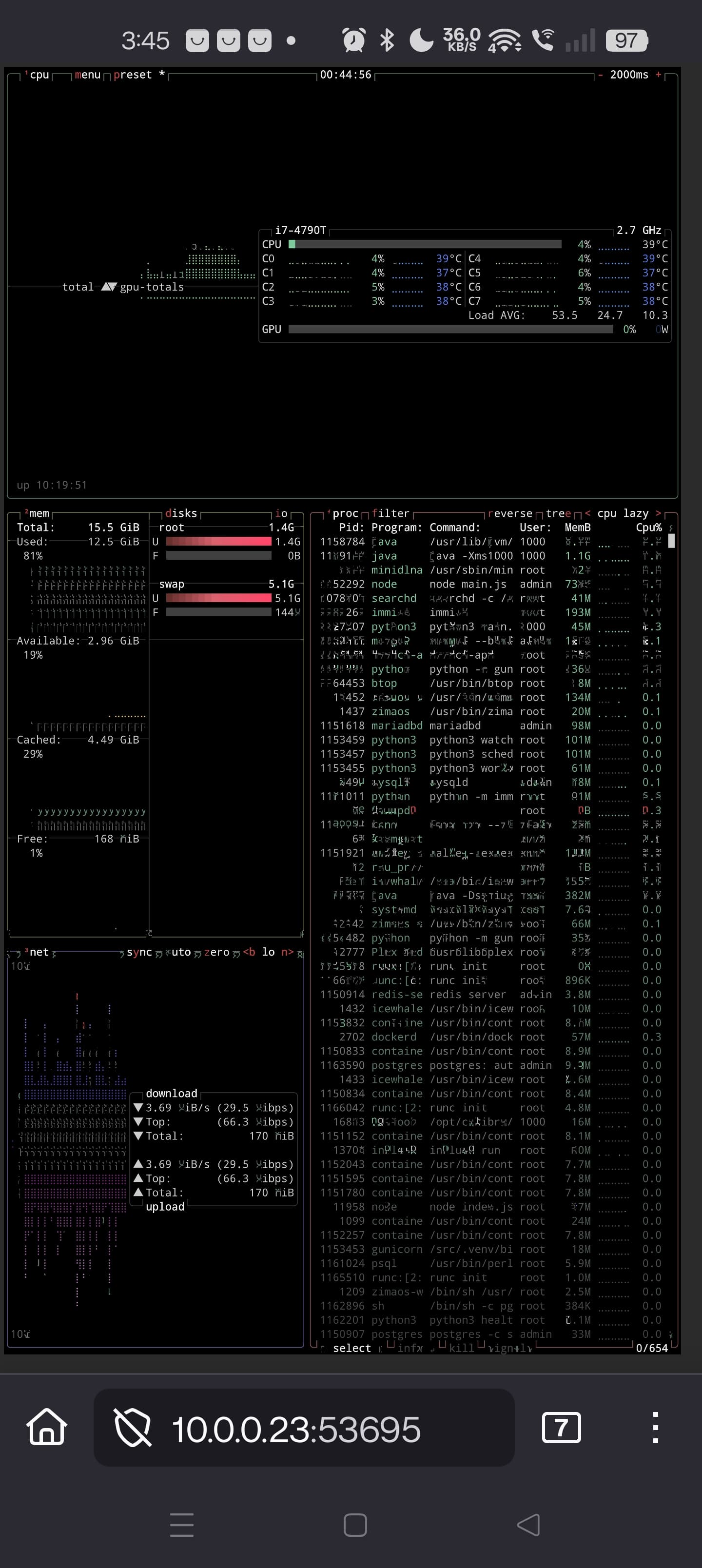Click the Command: column header

455,527
